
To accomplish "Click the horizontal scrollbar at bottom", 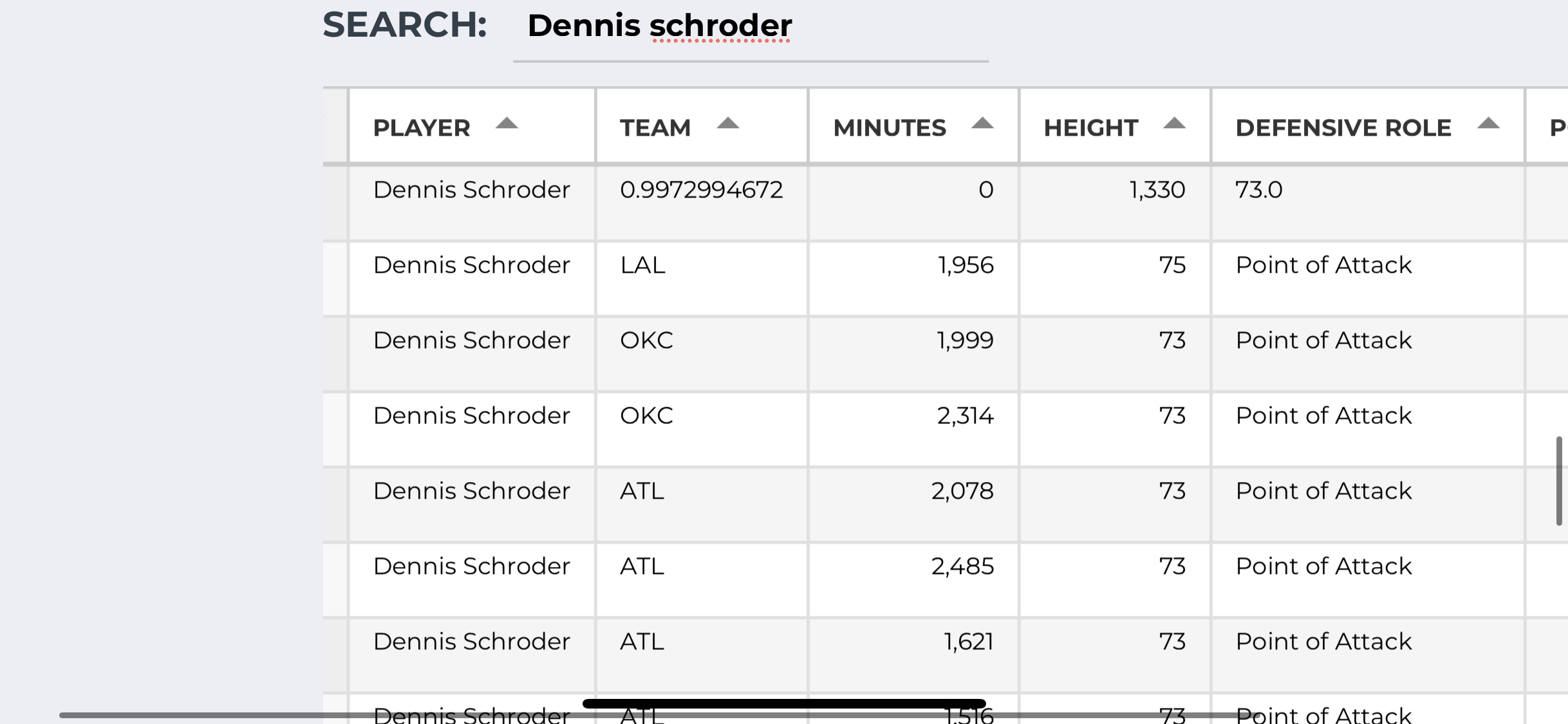I will [650, 715].
